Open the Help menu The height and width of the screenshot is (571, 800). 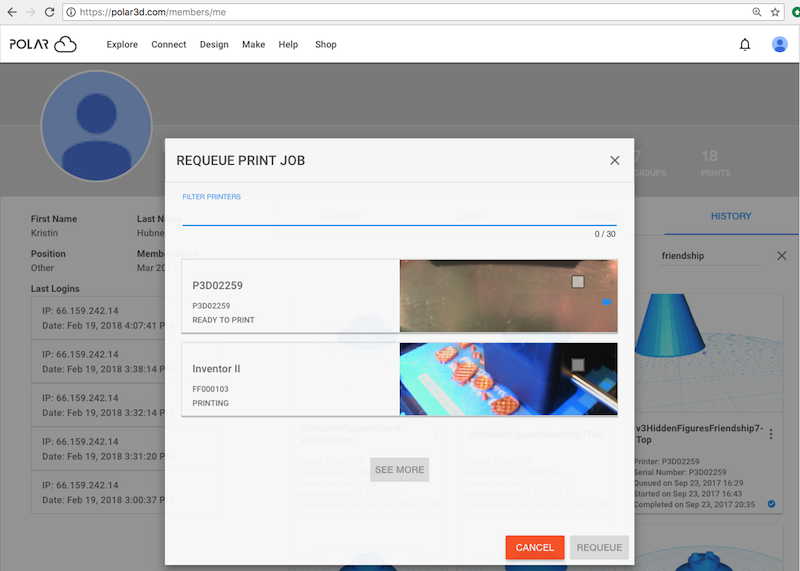[288, 44]
